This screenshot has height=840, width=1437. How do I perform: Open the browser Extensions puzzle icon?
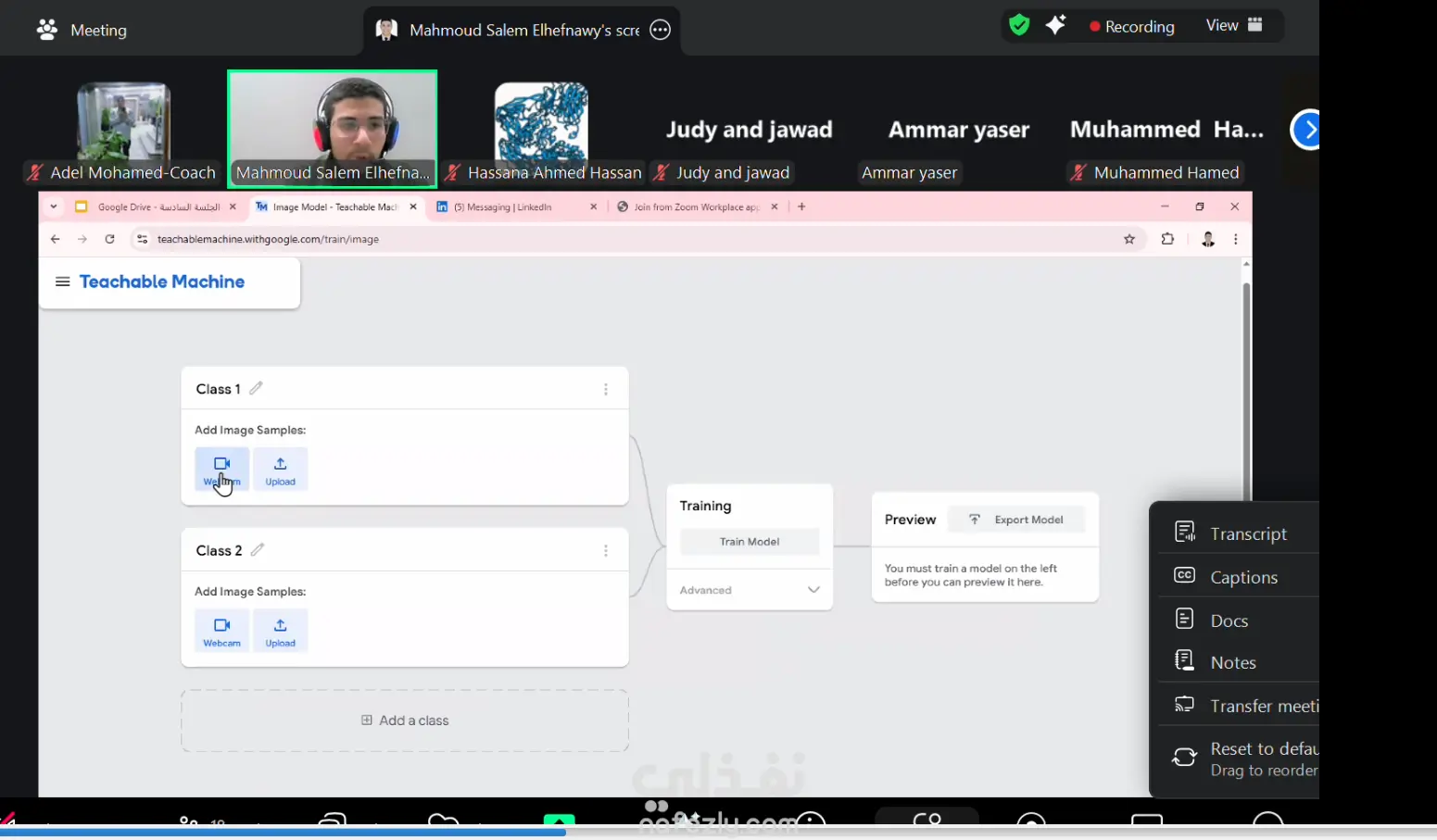[1167, 239]
